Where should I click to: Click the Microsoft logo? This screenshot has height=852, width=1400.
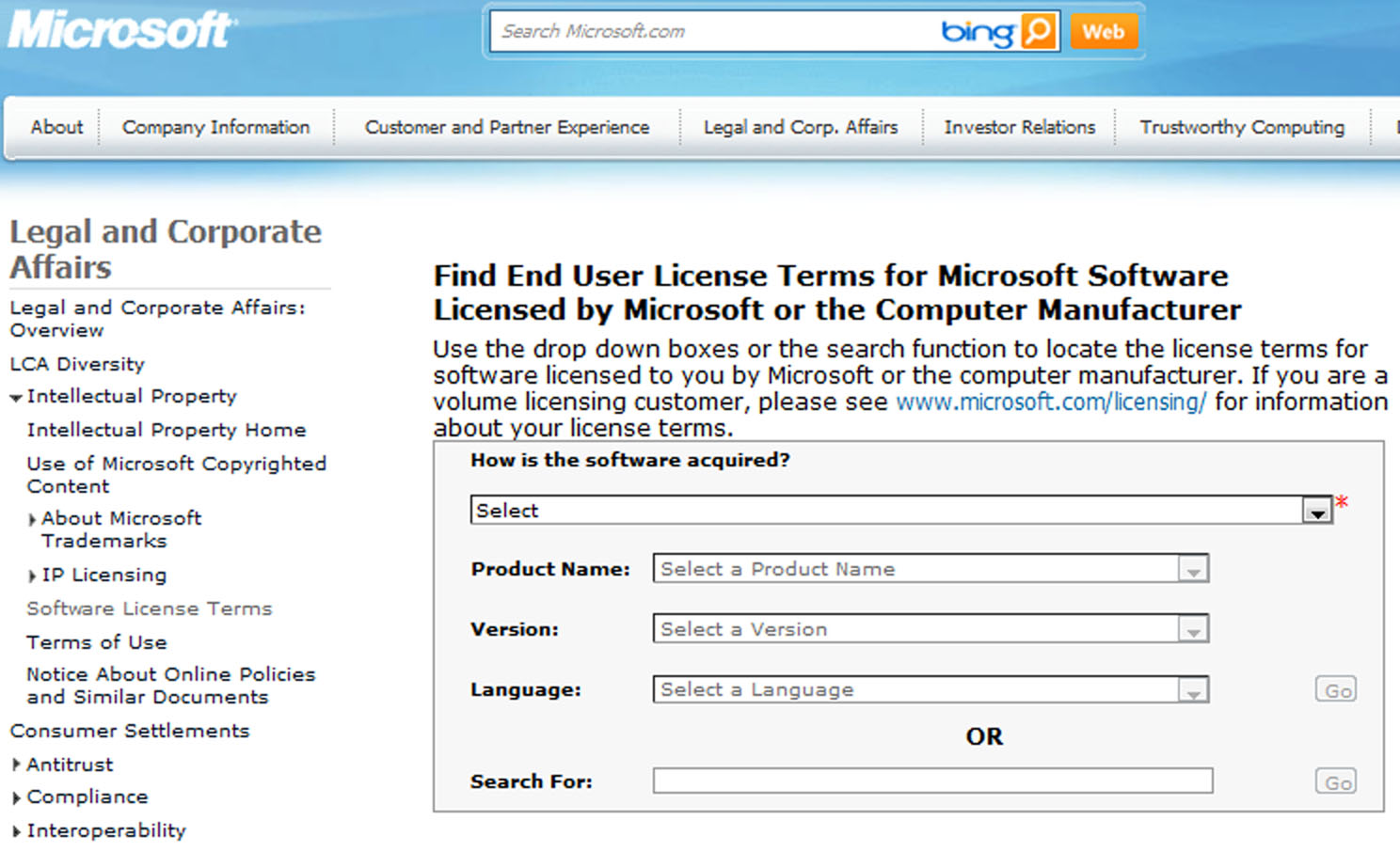[x=119, y=29]
